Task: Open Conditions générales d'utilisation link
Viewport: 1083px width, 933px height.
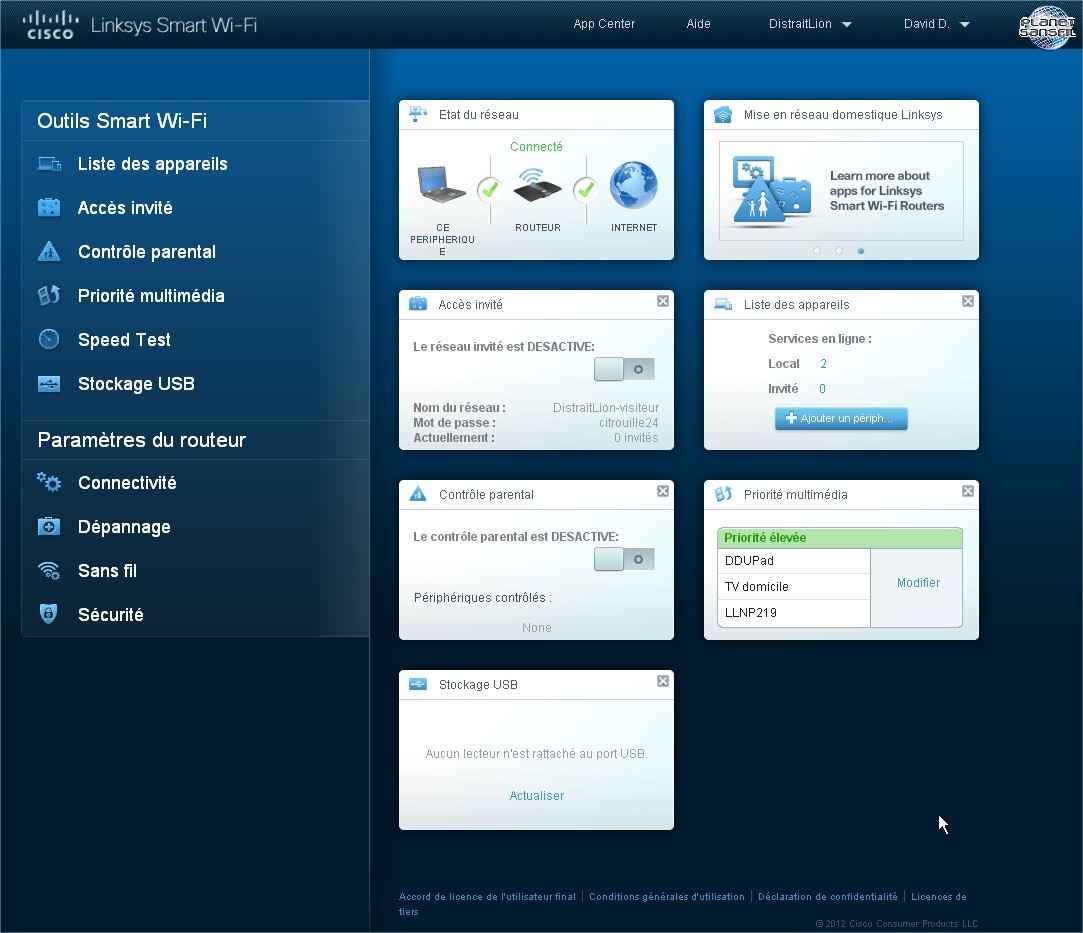Action: (x=667, y=896)
